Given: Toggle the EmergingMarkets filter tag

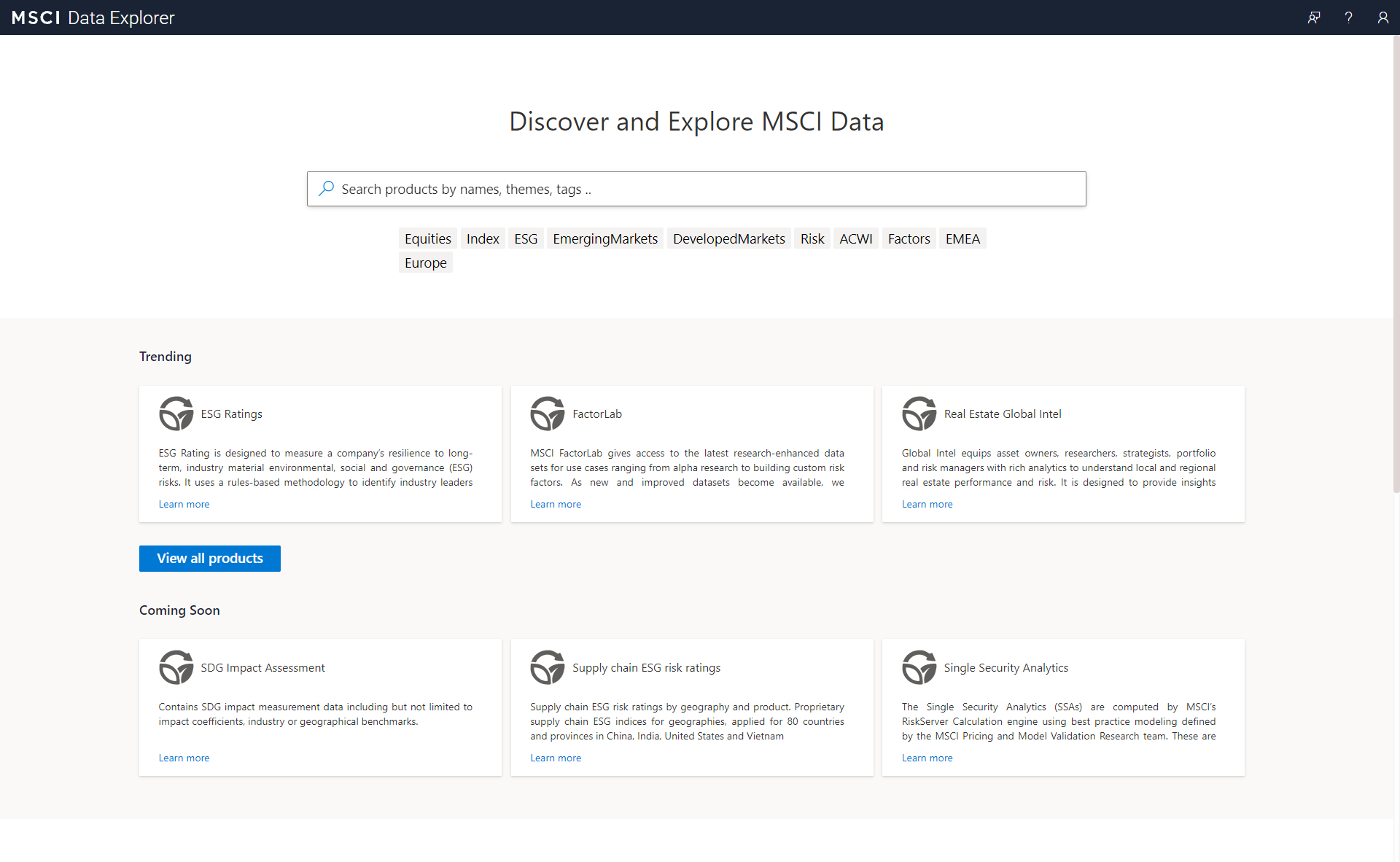Looking at the screenshot, I should coord(605,238).
